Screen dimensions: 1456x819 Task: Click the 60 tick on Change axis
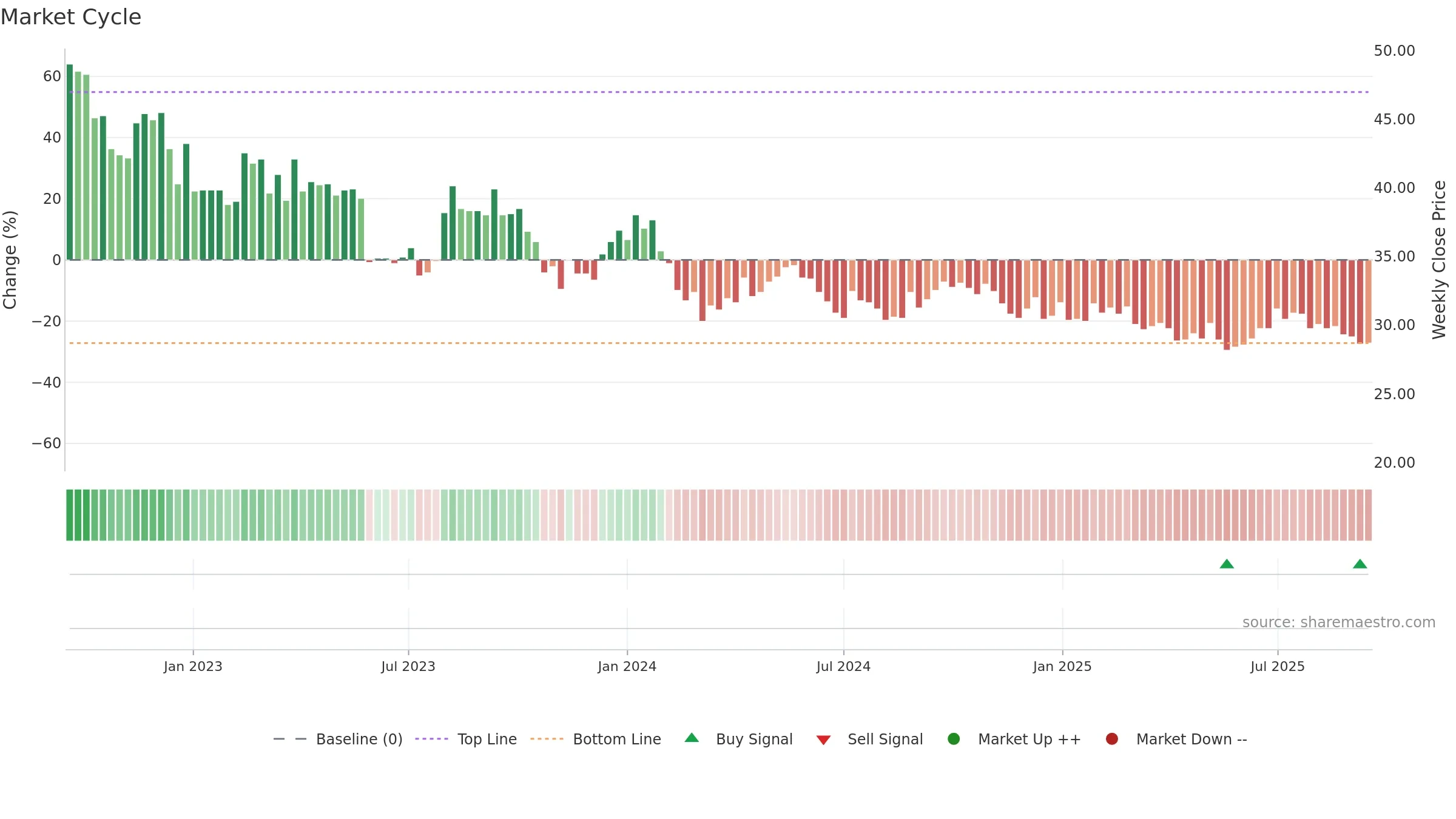[52, 76]
